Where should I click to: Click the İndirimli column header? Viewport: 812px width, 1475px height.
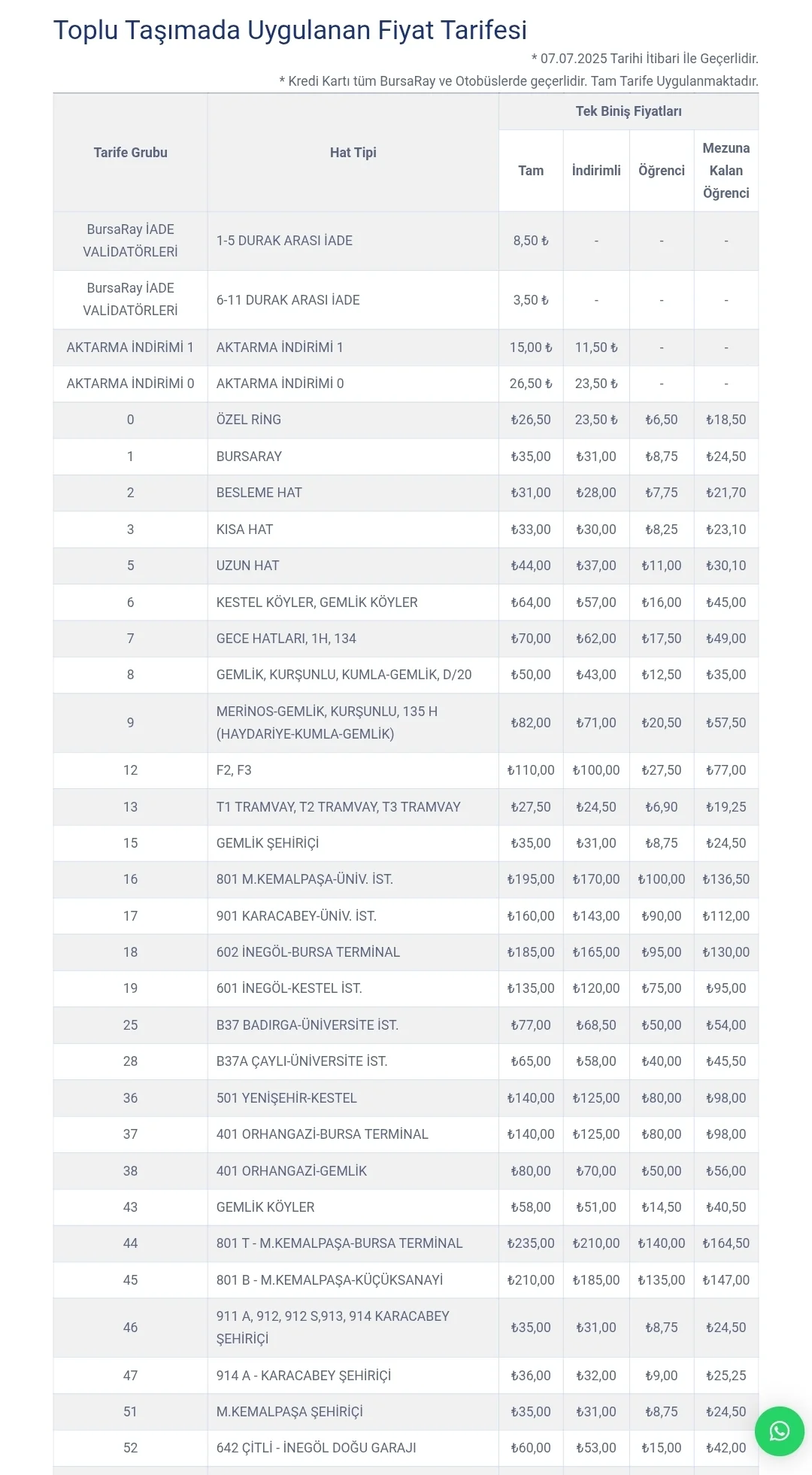(595, 171)
